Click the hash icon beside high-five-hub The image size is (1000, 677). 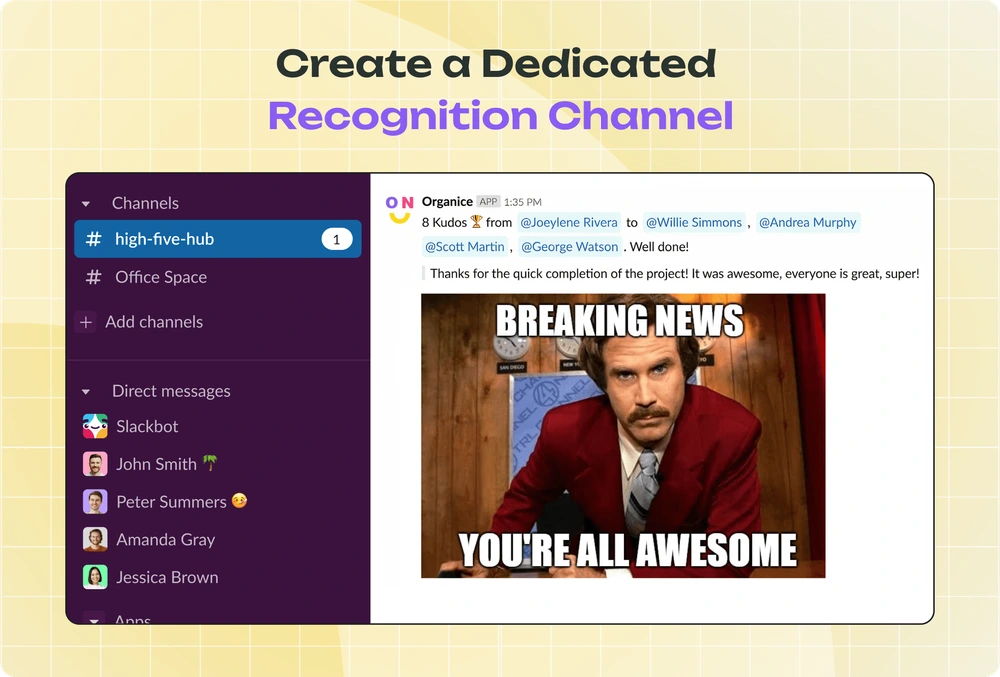(94, 239)
